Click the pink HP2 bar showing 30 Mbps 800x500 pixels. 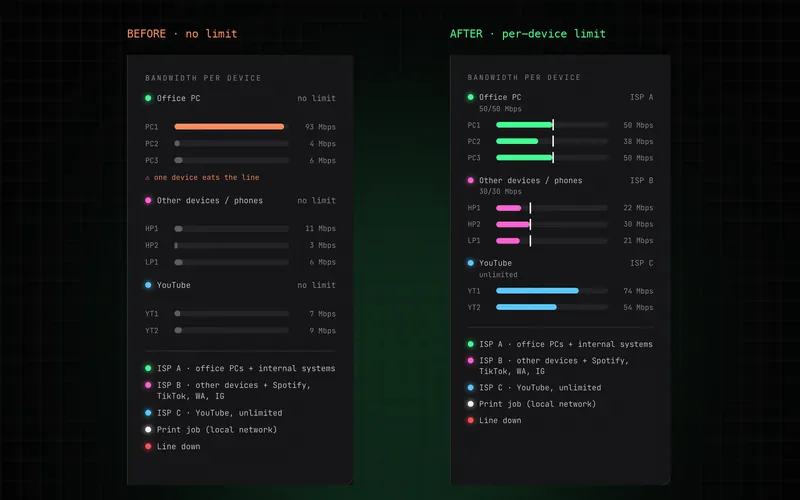click(x=513, y=224)
